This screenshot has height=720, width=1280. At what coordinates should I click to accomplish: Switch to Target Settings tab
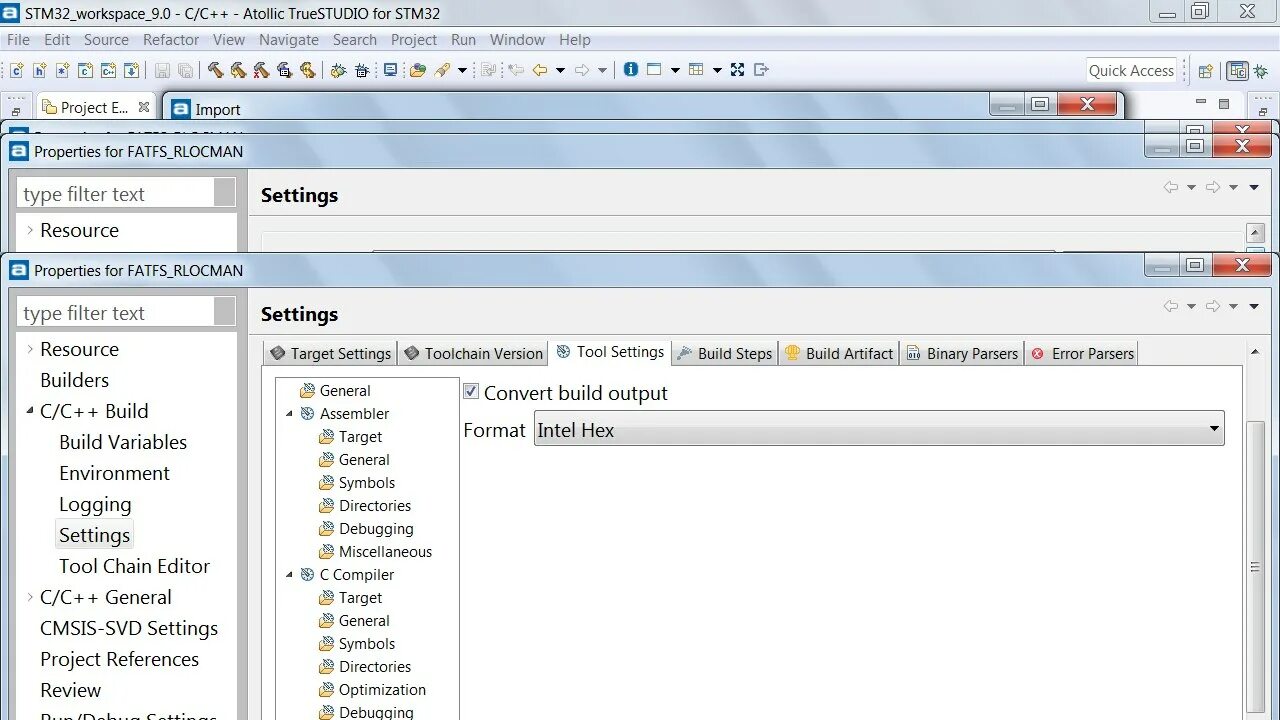331,353
